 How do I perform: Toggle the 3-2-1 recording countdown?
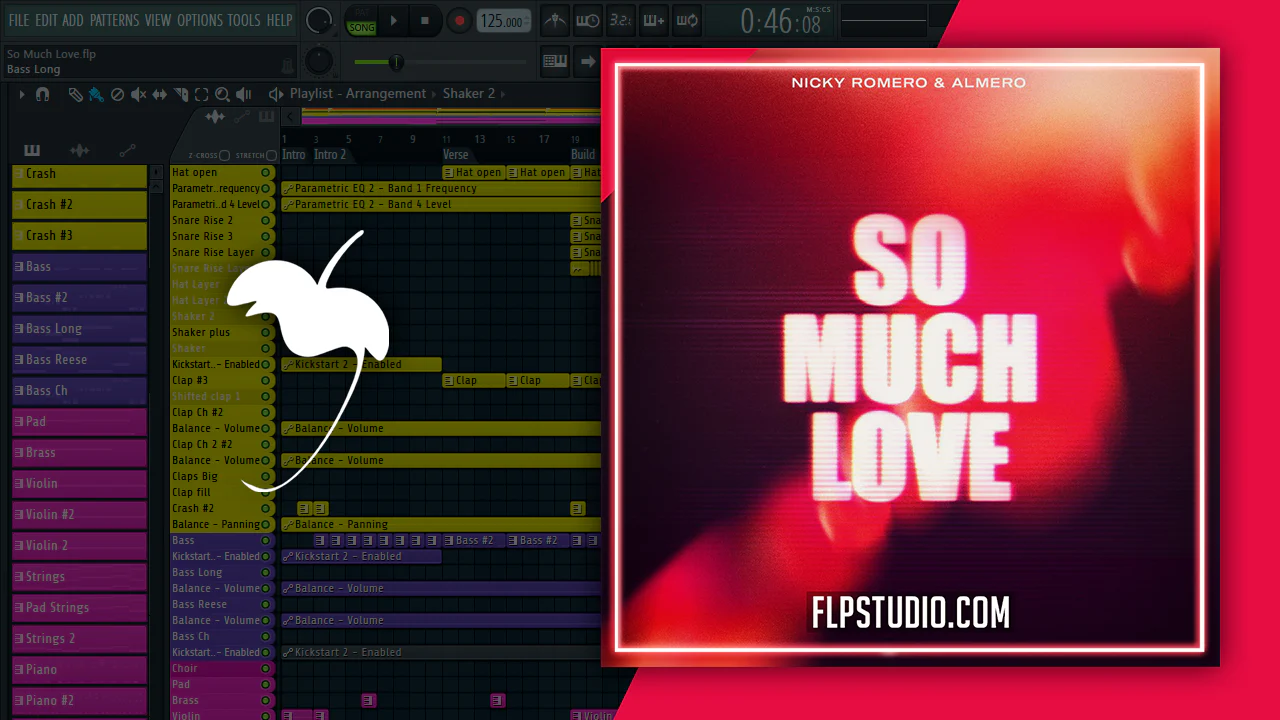[620, 20]
